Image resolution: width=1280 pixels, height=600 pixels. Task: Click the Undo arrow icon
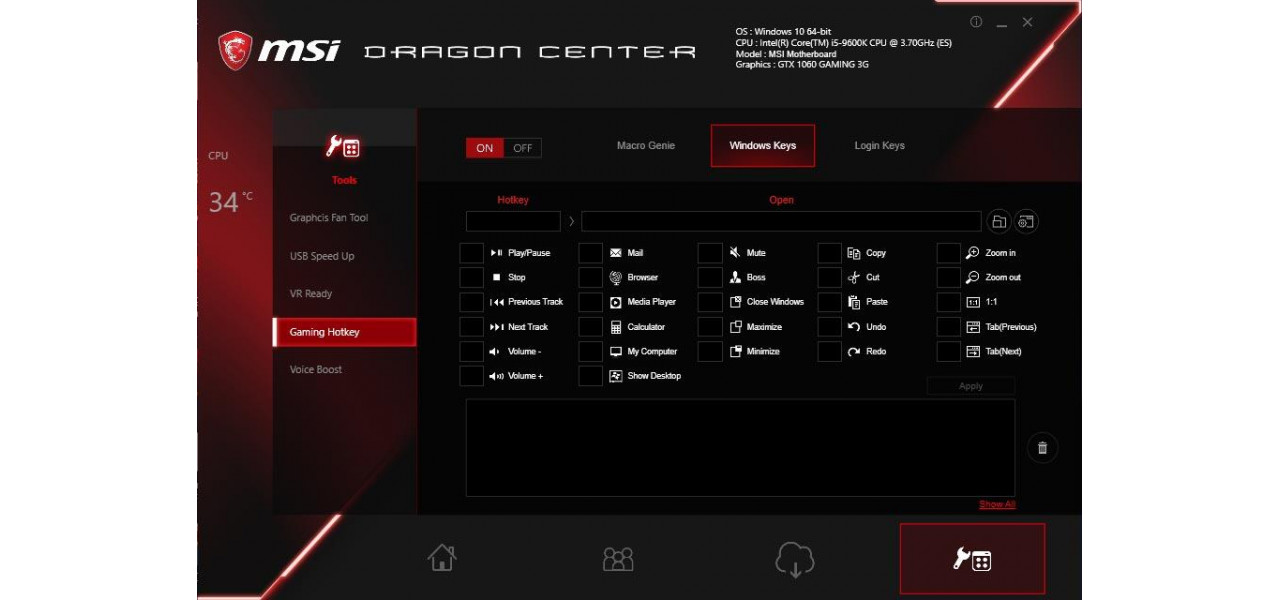coord(854,327)
